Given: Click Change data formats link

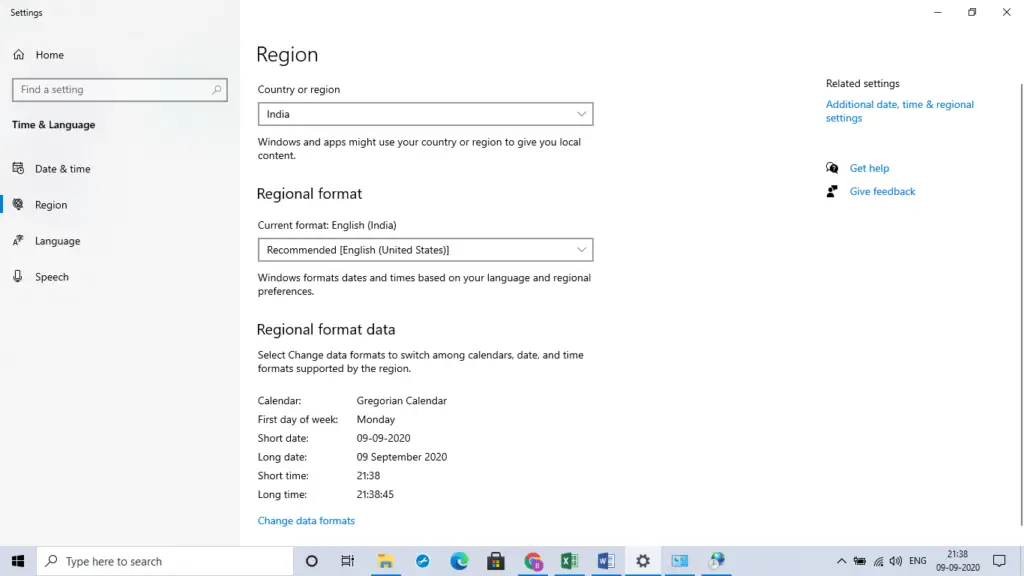Looking at the screenshot, I should (x=306, y=520).
